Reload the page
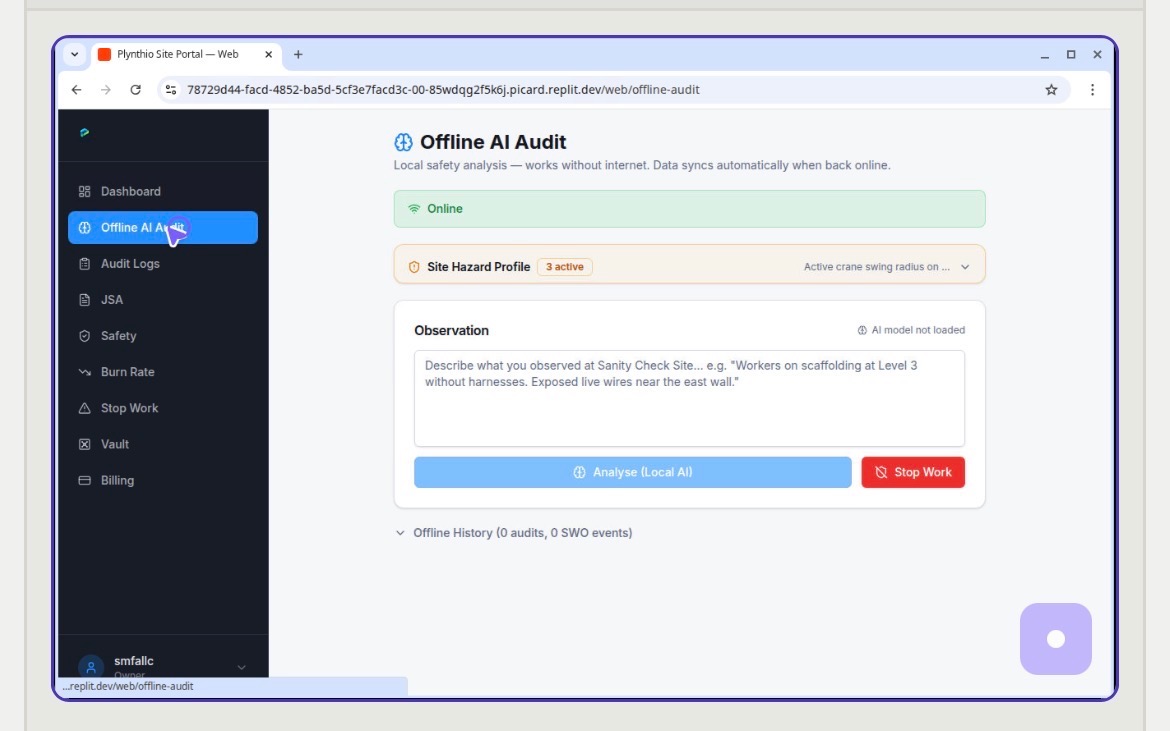The height and width of the screenshot is (731, 1170). click(x=135, y=90)
